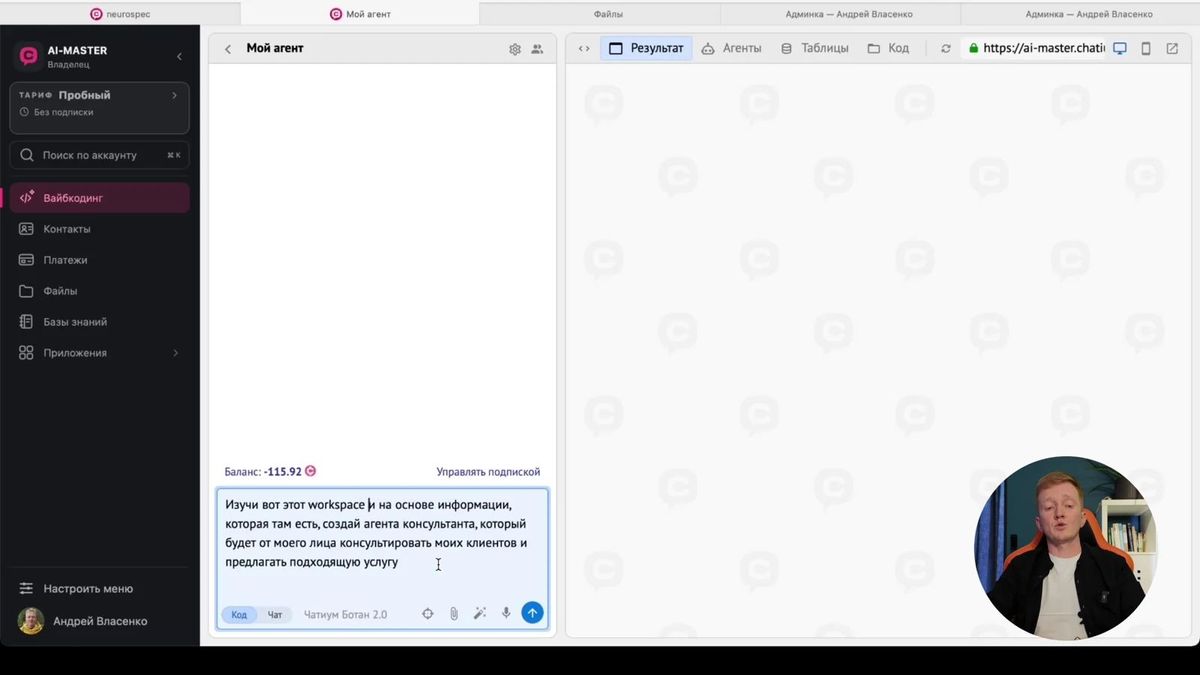Select the mobile preview phone icon

[x=1146, y=48]
